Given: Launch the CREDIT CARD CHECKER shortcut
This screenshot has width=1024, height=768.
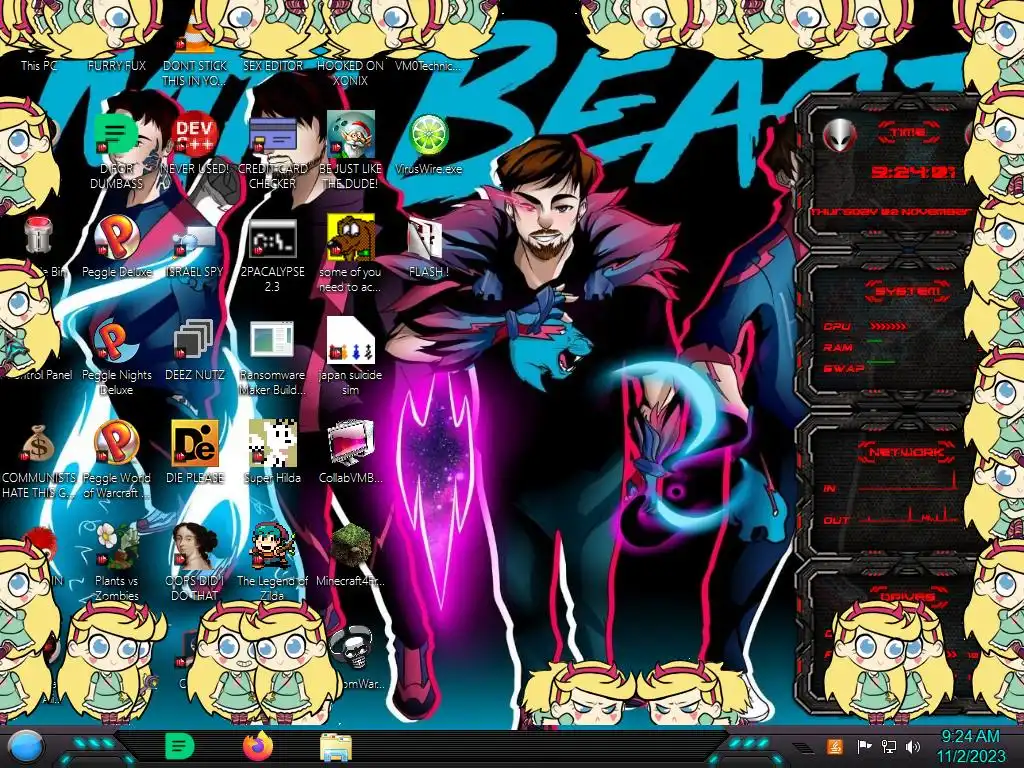Looking at the screenshot, I should point(272,135).
